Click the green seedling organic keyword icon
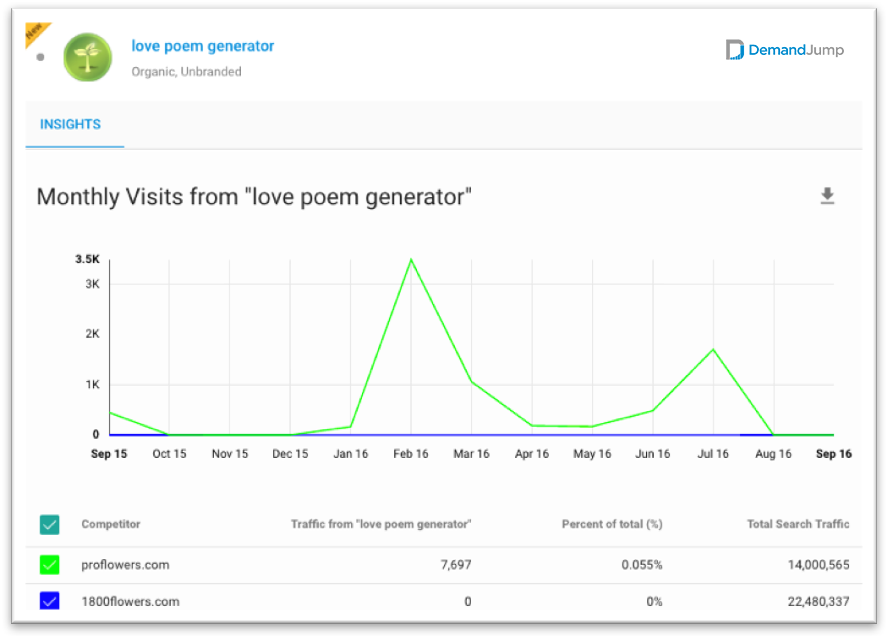888x638 pixels. point(88,57)
